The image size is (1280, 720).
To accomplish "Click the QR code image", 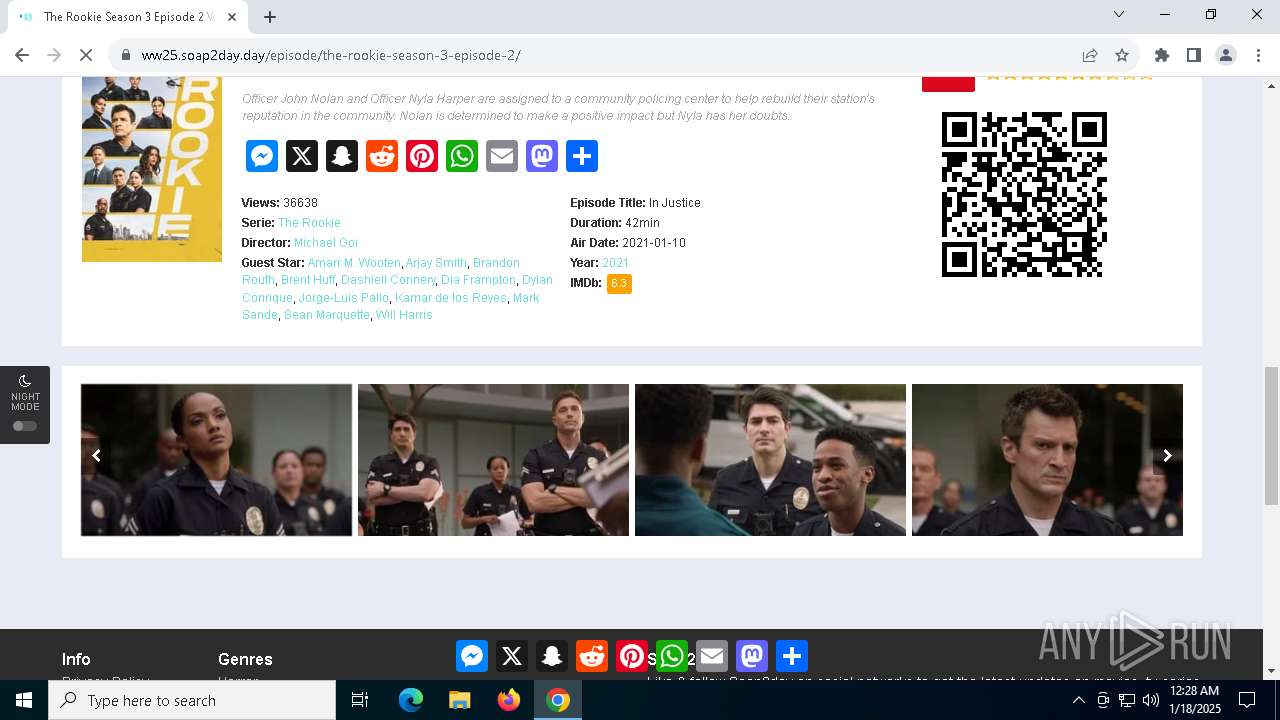I will pos(1024,194).
